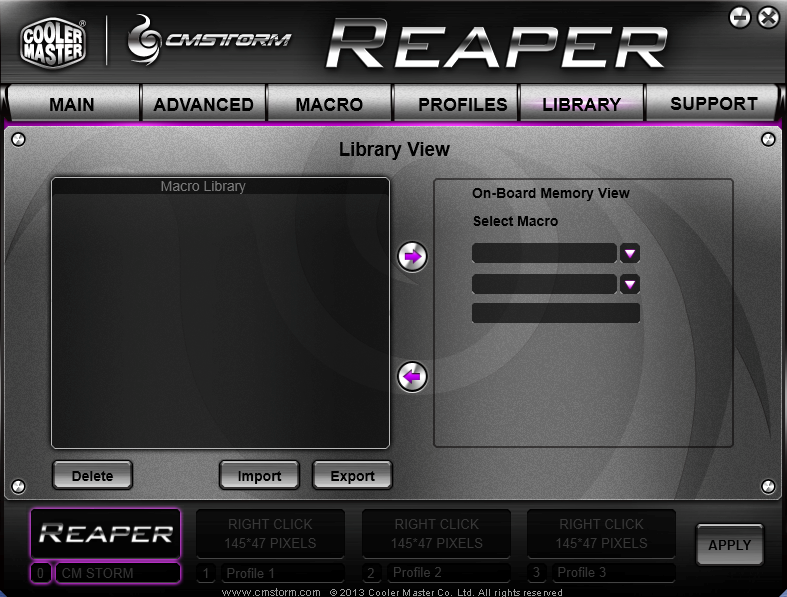Screen dimensions: 787x597
Task: Click the Library View heading
Action: tap(394, 149)
